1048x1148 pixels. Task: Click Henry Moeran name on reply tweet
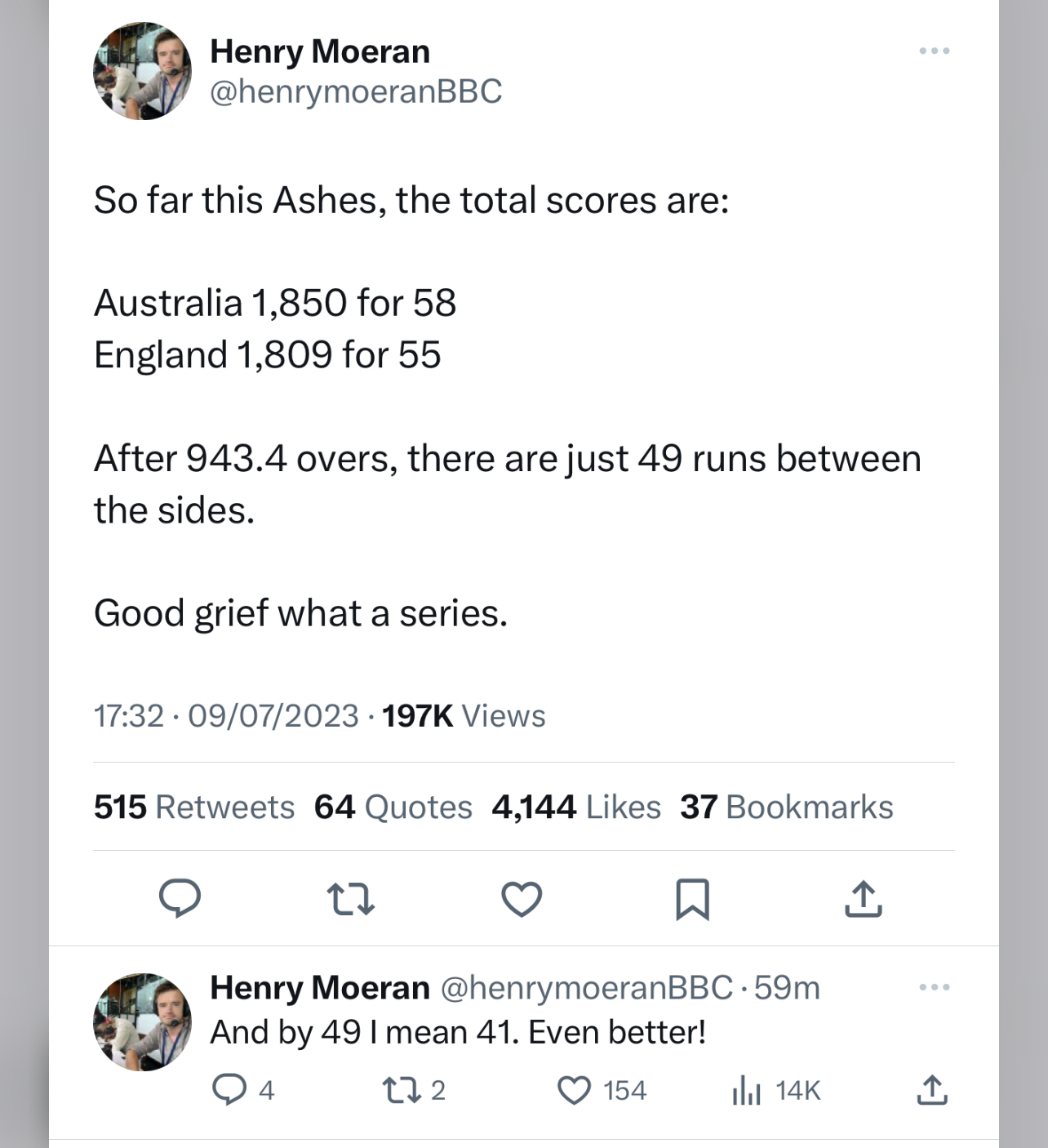coord(319,988)
